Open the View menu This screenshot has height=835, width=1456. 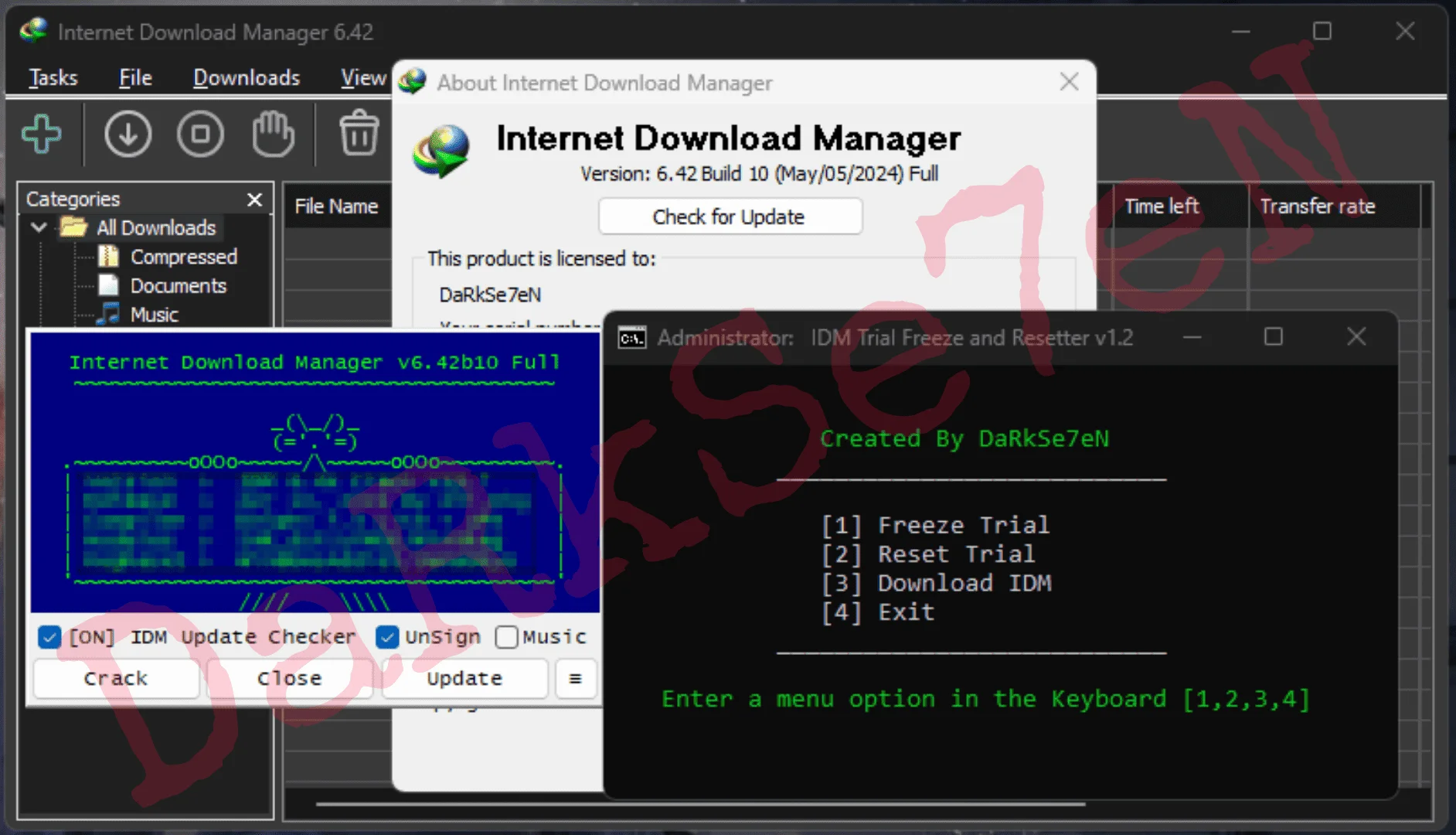363,77
